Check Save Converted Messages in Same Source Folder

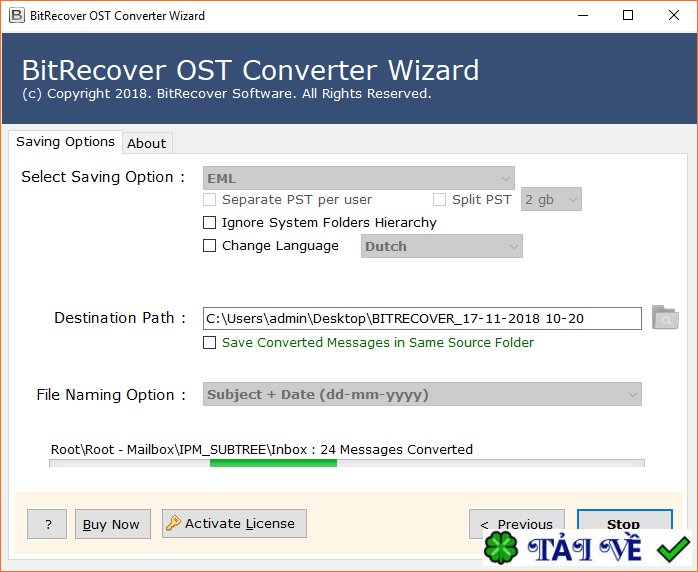click(x=209, y=342)
